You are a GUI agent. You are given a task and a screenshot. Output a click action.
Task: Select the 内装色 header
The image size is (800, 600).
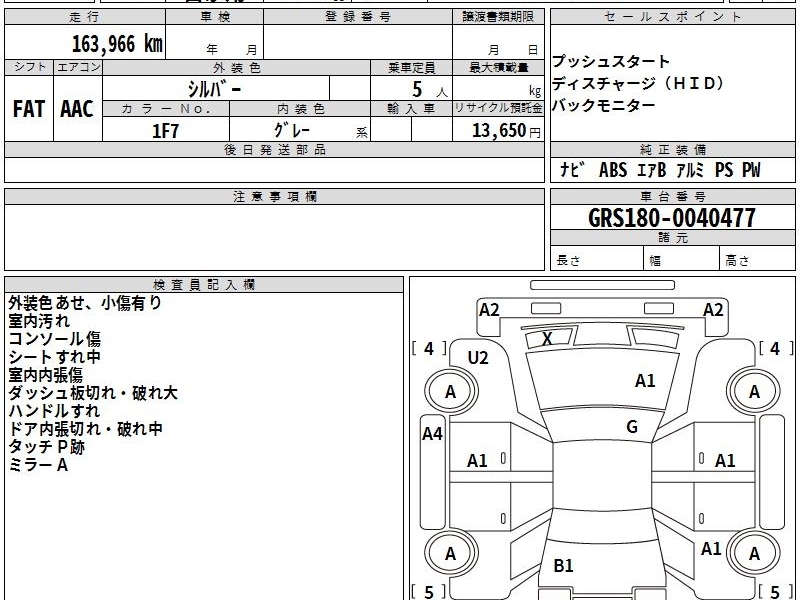click(301, 109)
